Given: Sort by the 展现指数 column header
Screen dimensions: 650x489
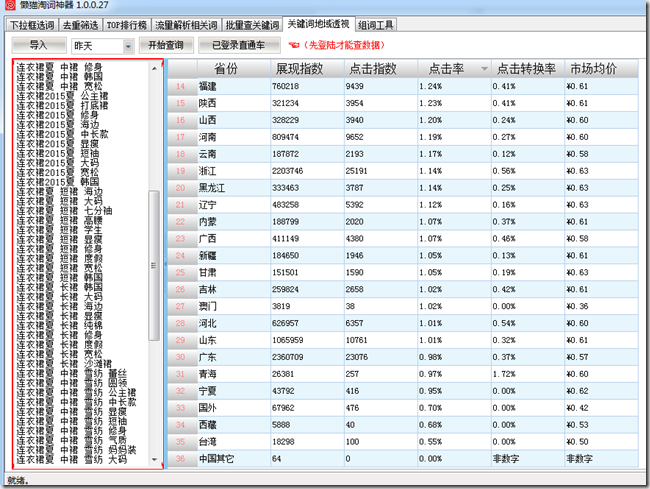Looking at the screenshot, I should pos(307,68).
